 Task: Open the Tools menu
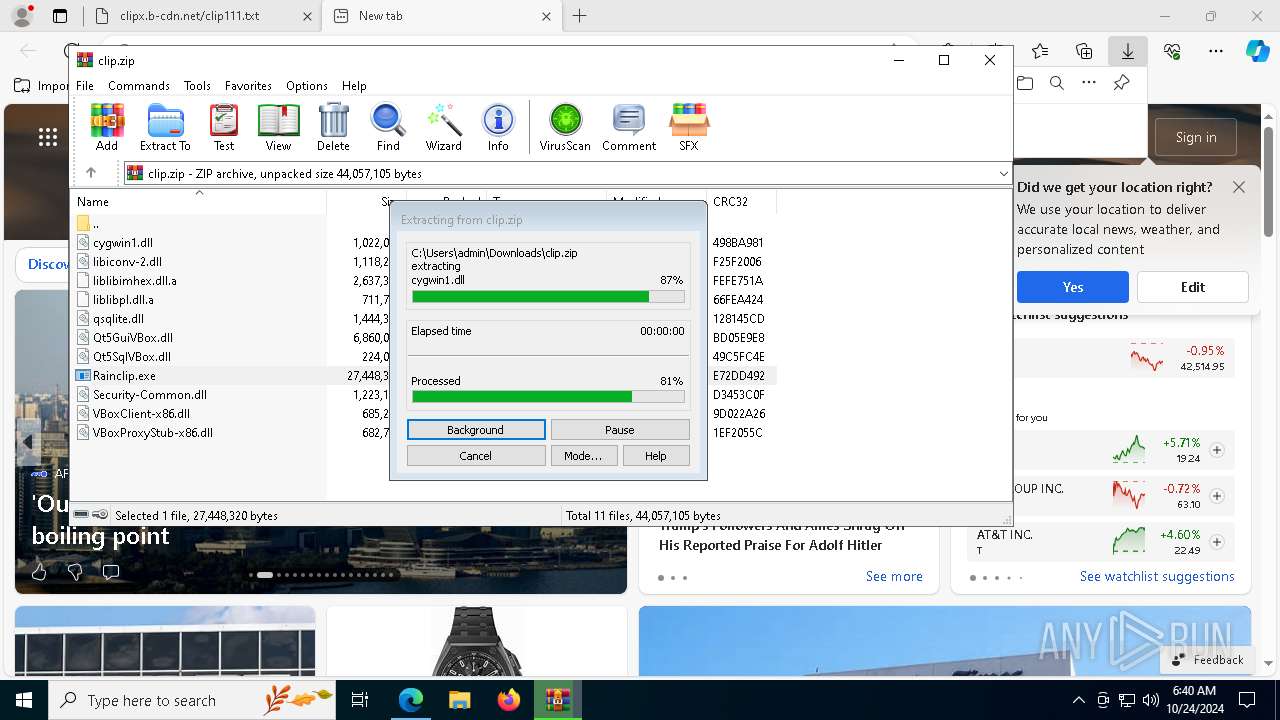click(197, 86)
